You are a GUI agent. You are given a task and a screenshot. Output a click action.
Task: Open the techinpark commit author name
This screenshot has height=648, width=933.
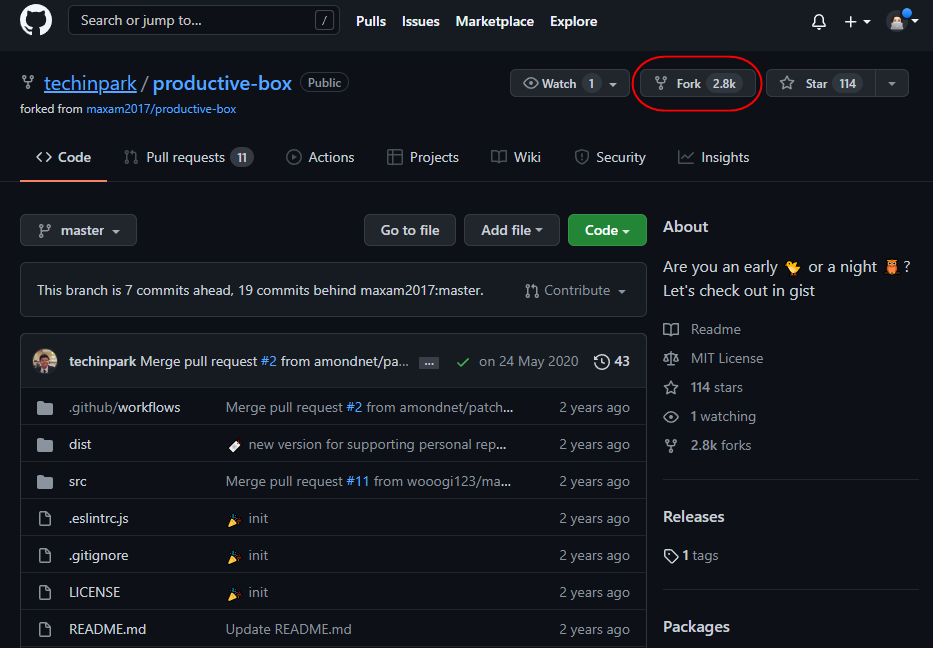tap(102, 362)
